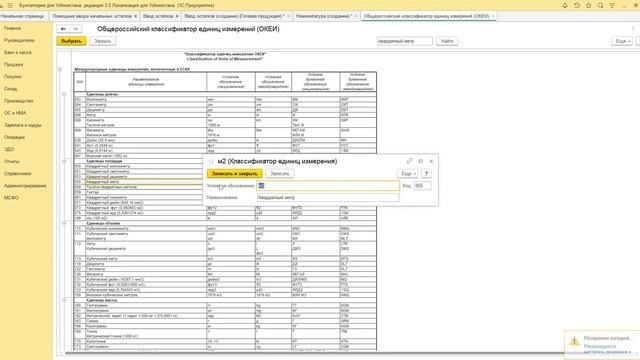Viewport: 640px width, 360px height.
Task: Open 'Банк и касса' section
Action: 18,53
